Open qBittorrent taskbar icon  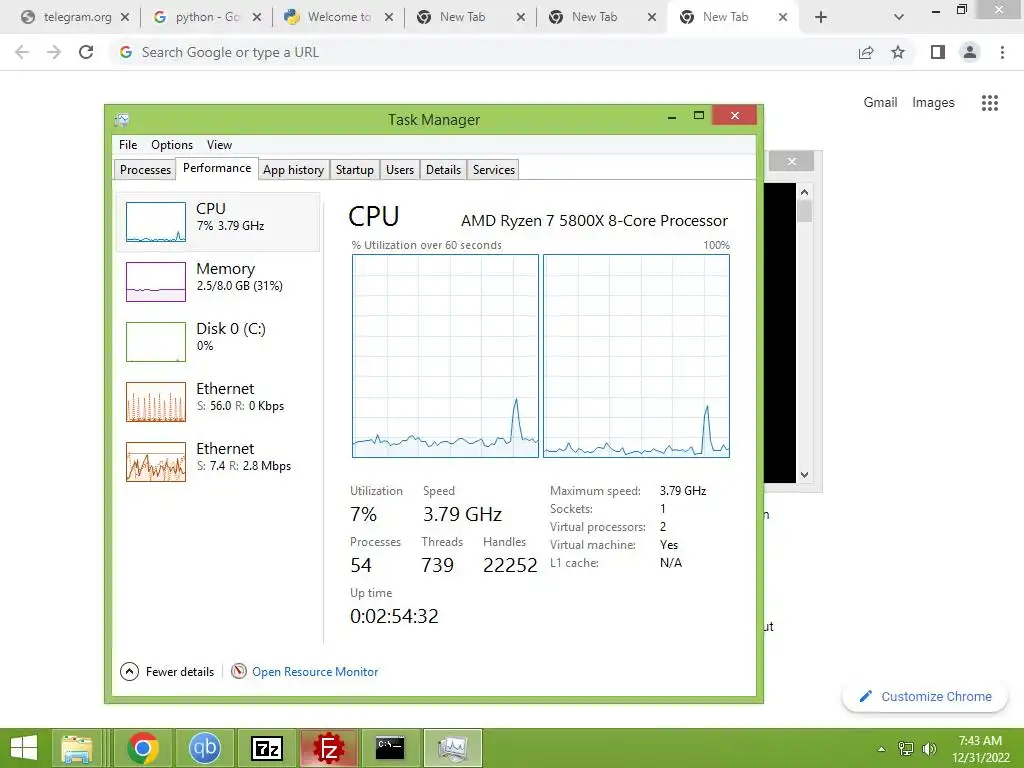click(x=204, y=748)
